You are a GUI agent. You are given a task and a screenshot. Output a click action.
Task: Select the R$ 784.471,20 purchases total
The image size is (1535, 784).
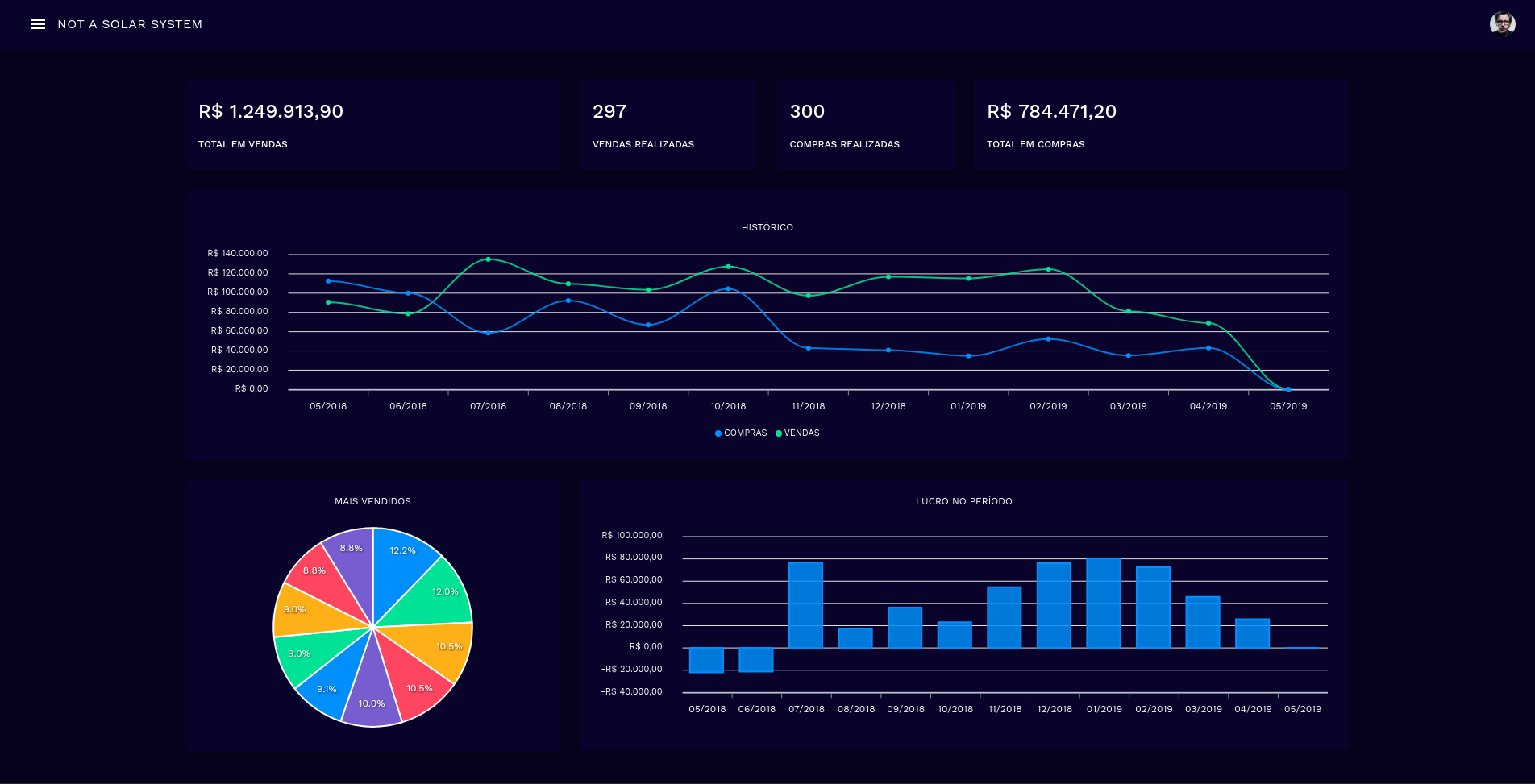1052,111
